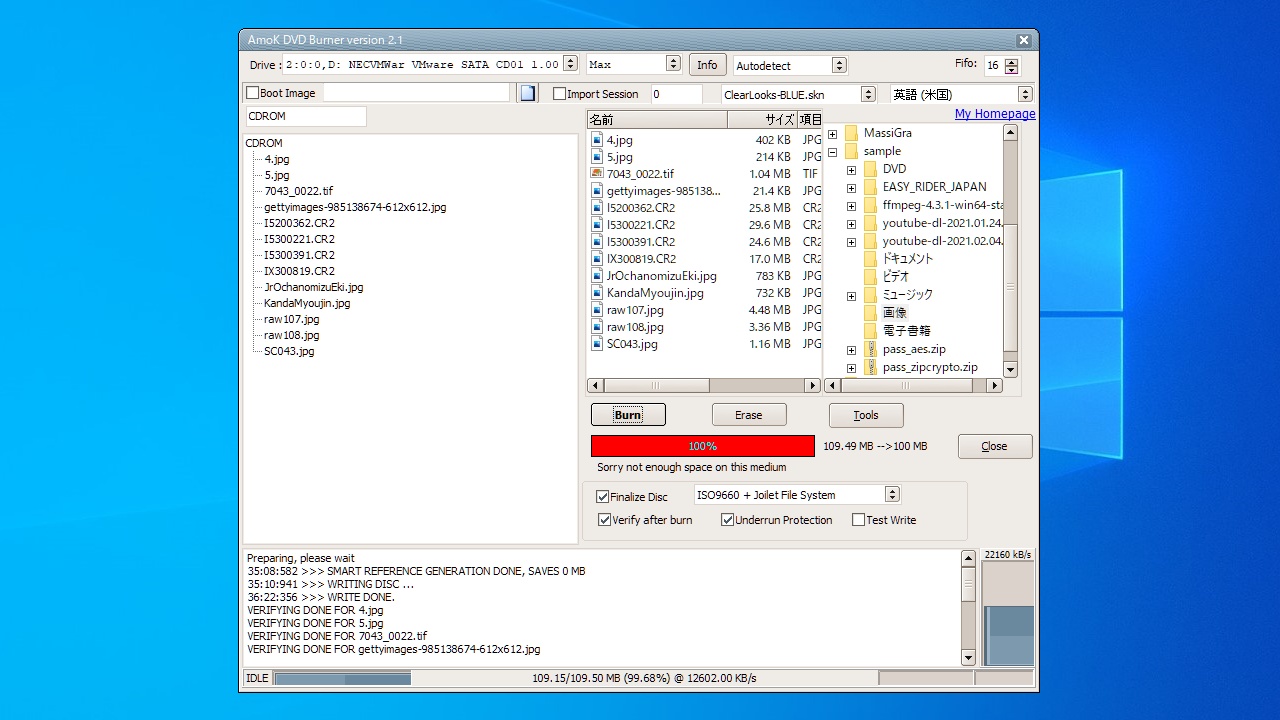Click the folder tree vertical scrollbar
The height and width of the screenshot is (720, 1280).
1010,251
